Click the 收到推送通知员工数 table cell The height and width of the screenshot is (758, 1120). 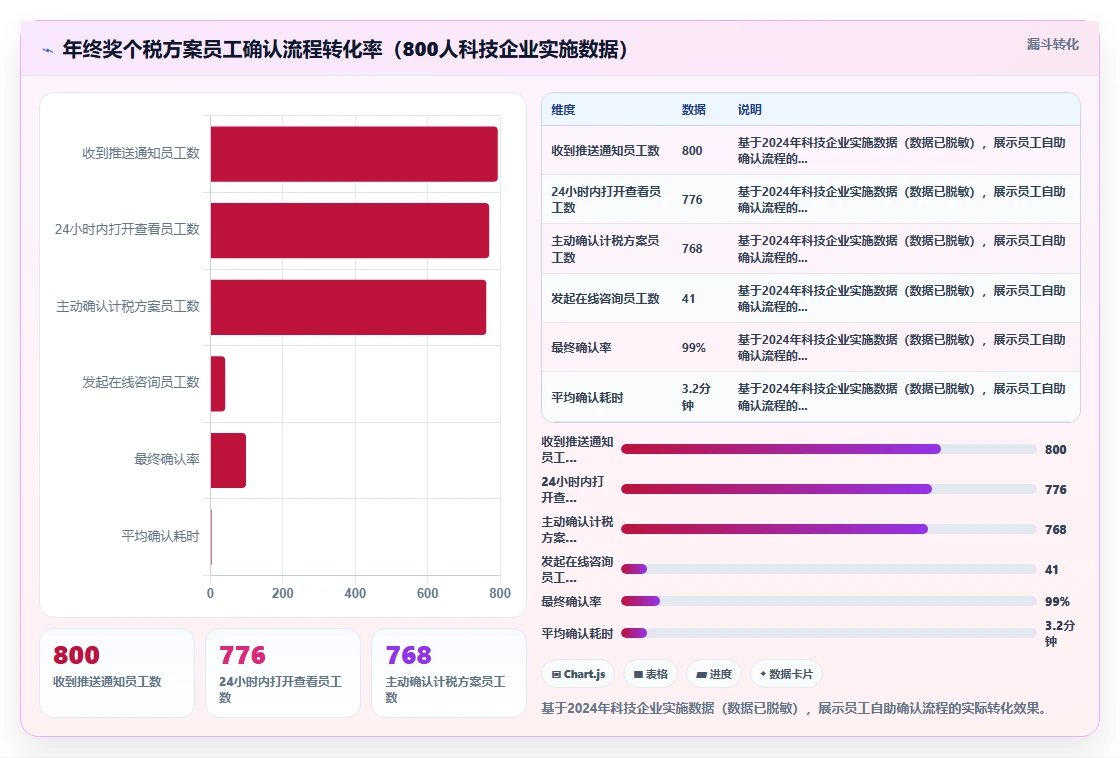click(605, 151)
